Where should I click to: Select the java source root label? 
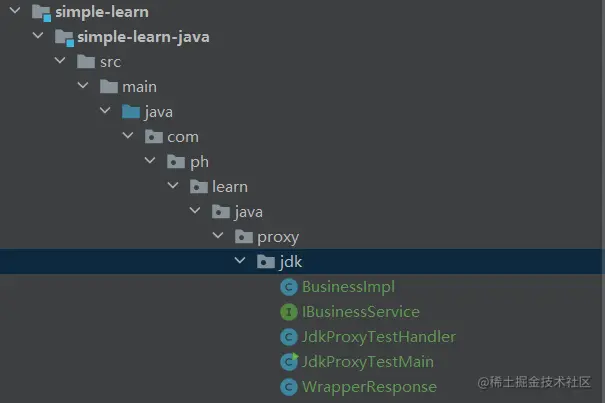click(159, 112)
